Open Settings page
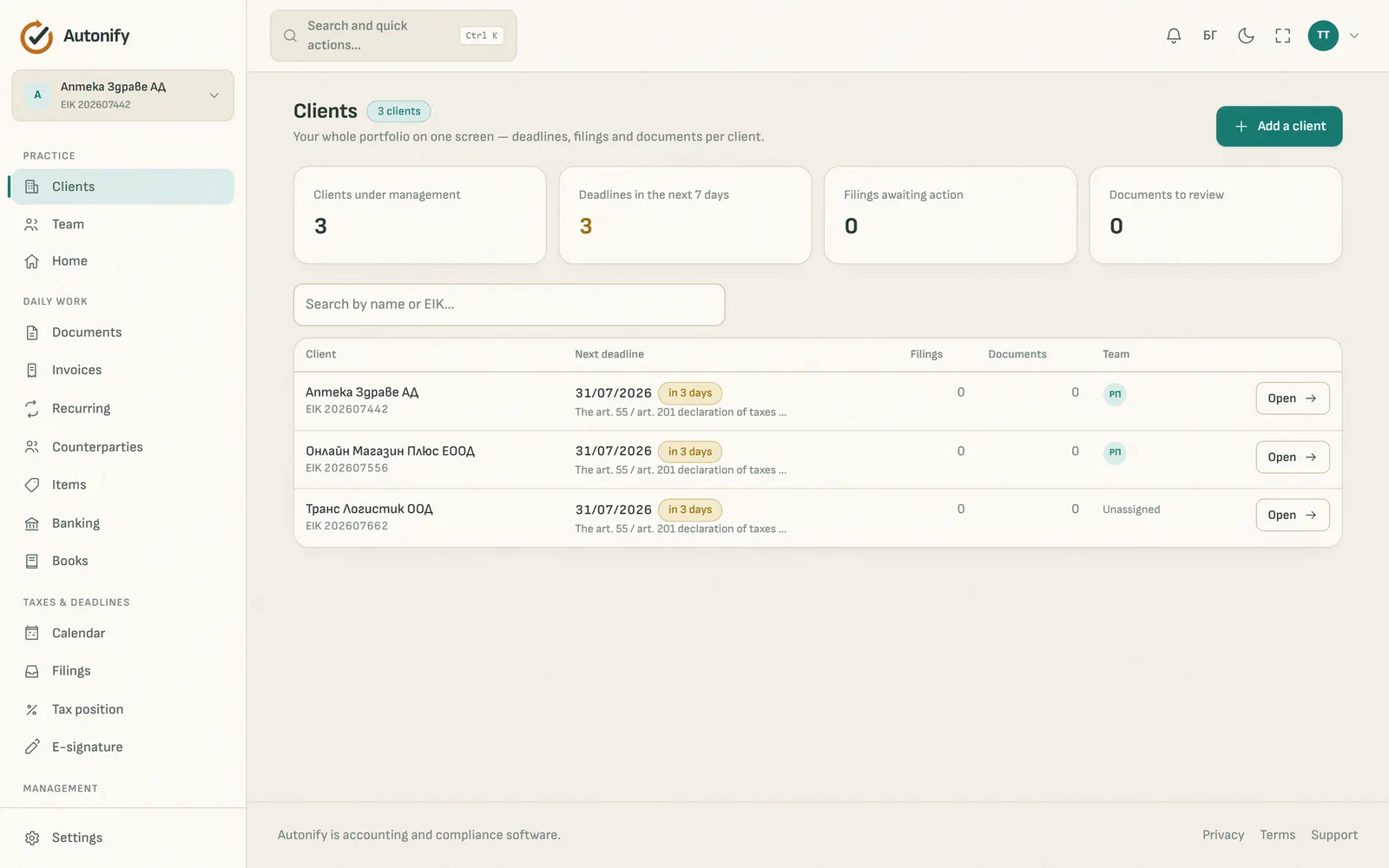This screenshot has height=868, width=1389. click(122, 838)
